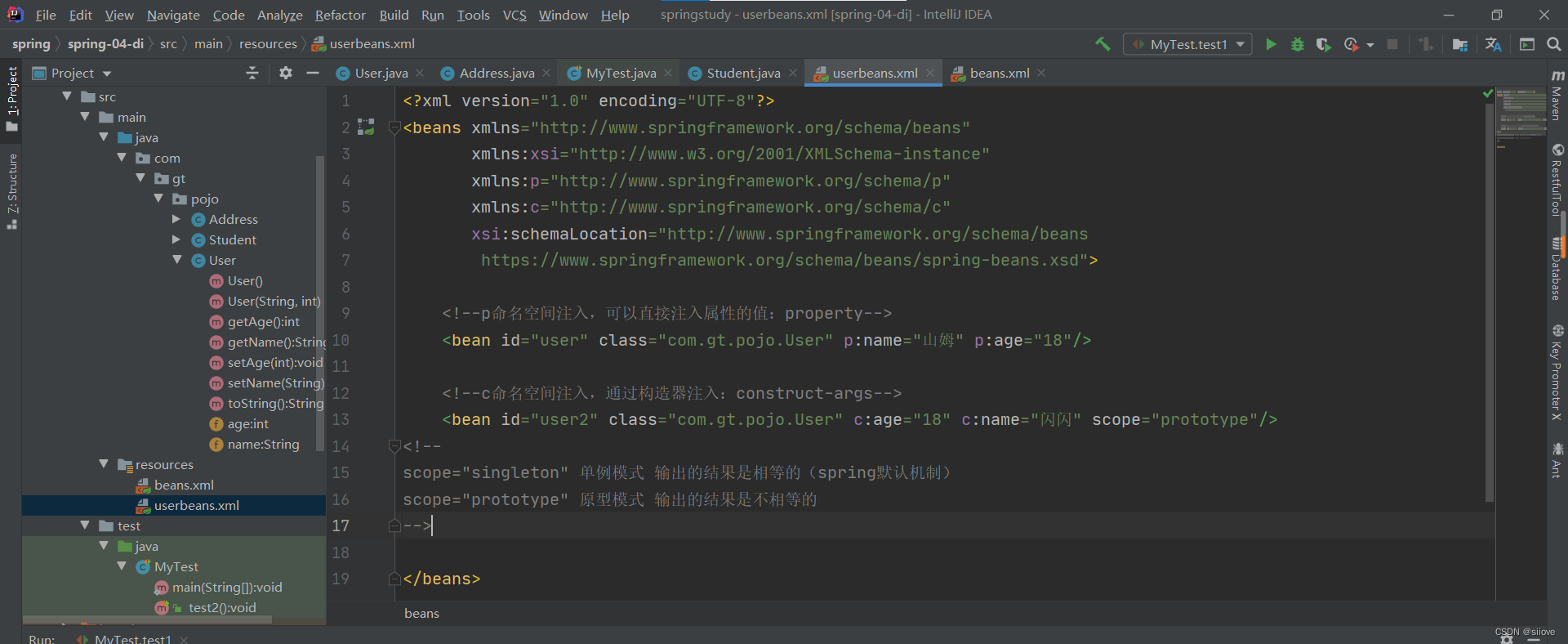Click the Run Anything window icon
1568x644 pixels.
[x=1526, y=44]
